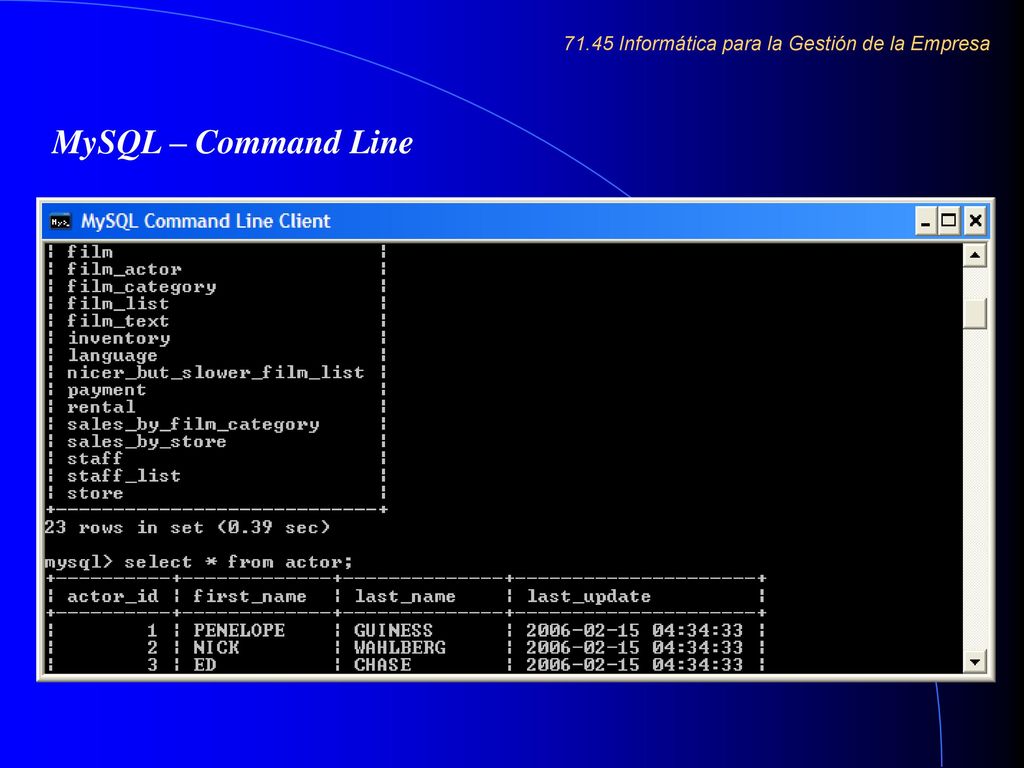This screenshot has height=768, width=1024.
Task: Click the first name 'ED'
Action: (204, 665)
